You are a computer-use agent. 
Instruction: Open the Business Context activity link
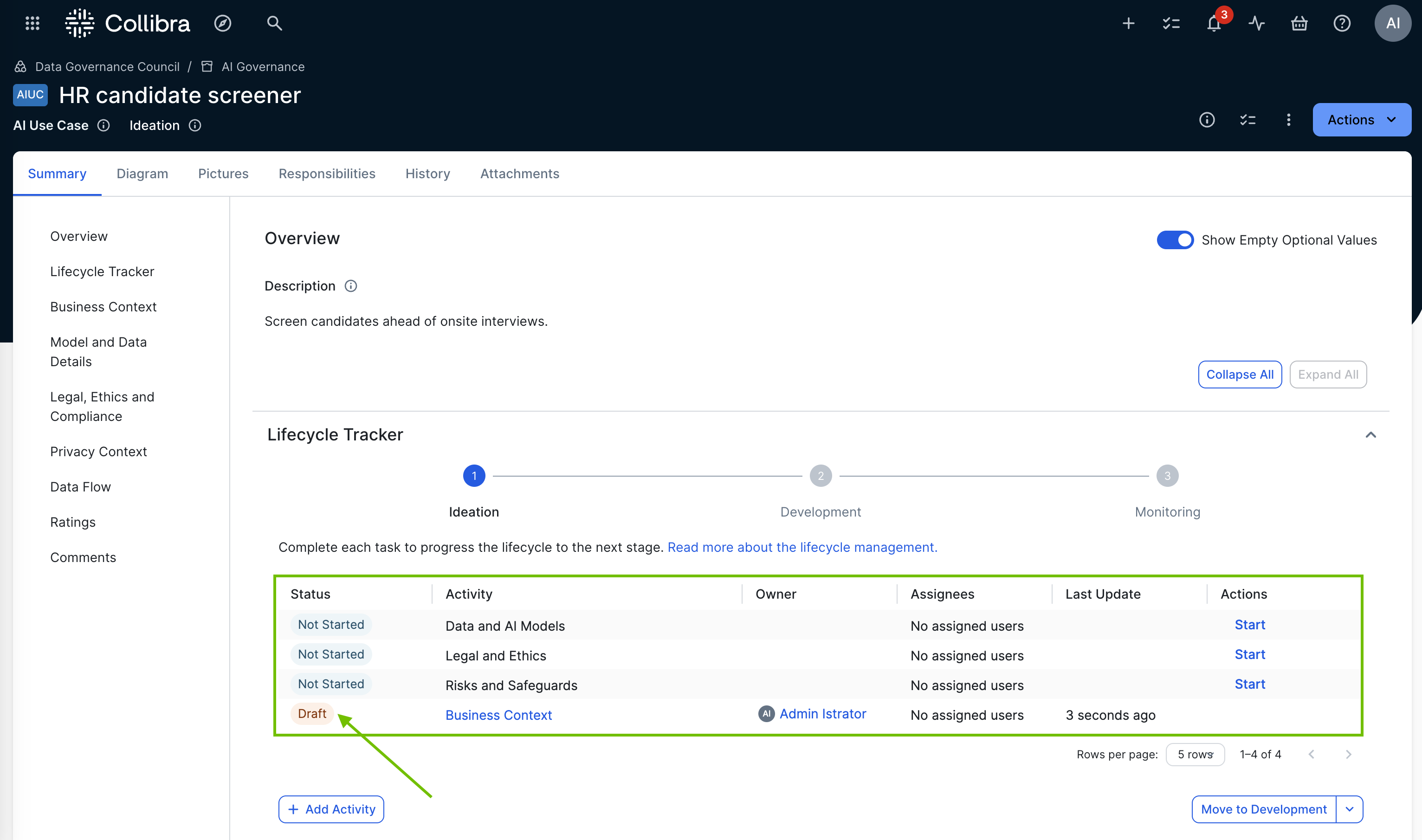click(x=498, y=715)
